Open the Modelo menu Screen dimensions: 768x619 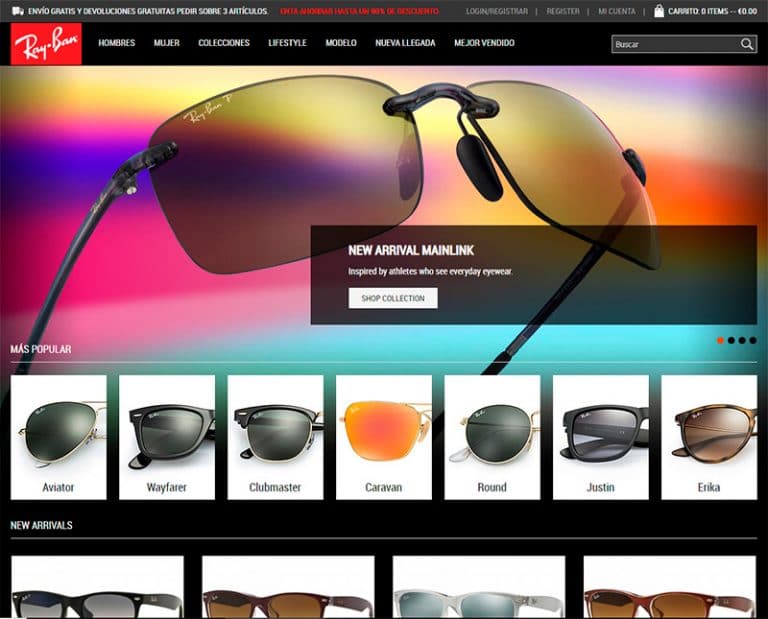341,43
